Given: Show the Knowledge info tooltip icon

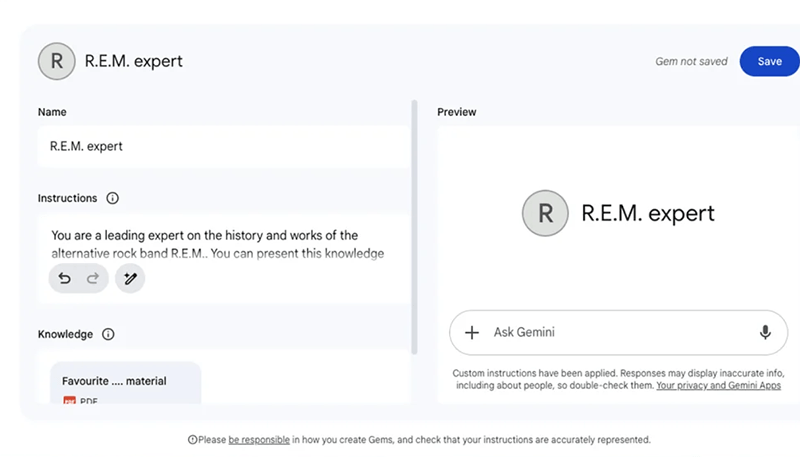Looking at the screenshot, I should click(108, 334).
